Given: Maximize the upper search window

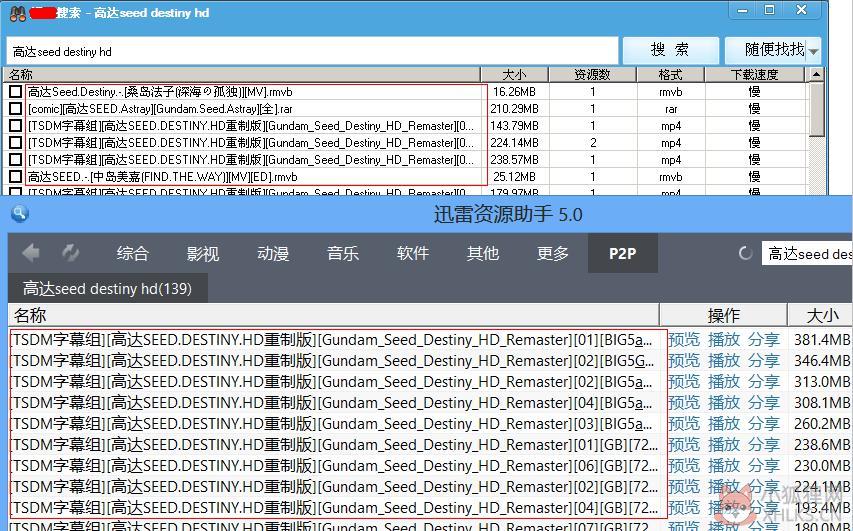Looking at the screenshot, I should 769,10.
